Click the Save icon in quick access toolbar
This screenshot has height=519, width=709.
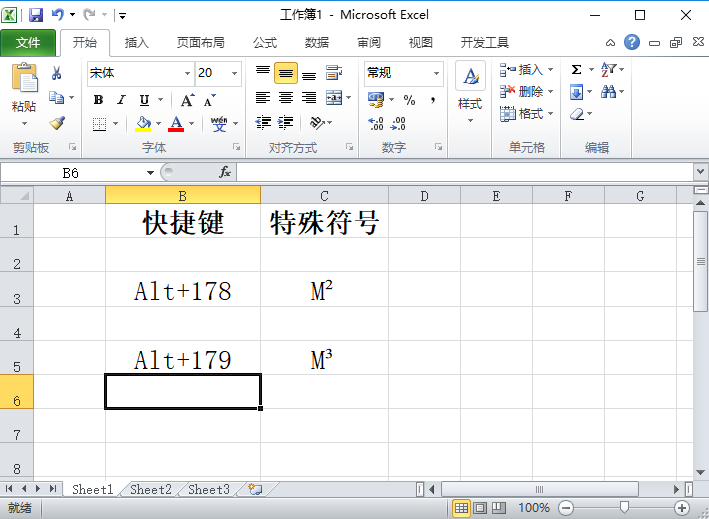[x=36, y=15]
